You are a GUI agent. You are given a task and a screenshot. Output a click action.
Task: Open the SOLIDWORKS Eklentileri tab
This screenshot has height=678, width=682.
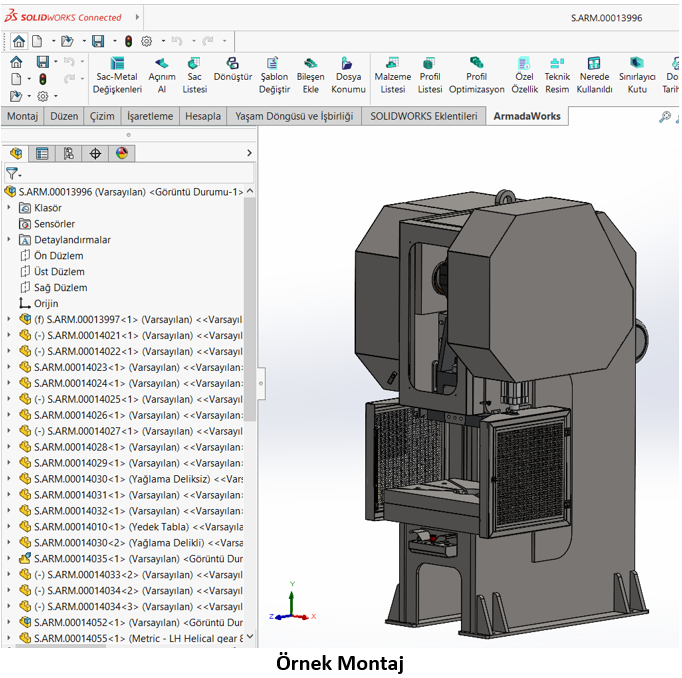[x=423, y=116]
